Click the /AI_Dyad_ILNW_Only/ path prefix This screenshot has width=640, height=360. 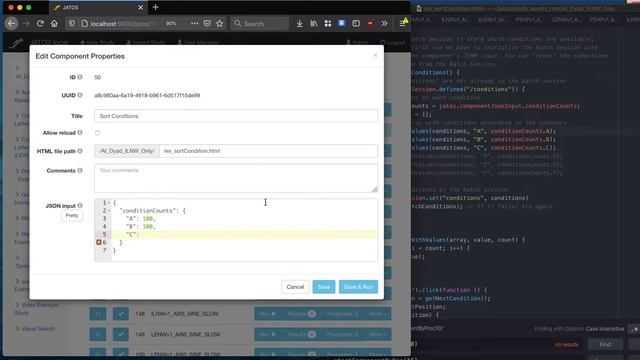127,151
